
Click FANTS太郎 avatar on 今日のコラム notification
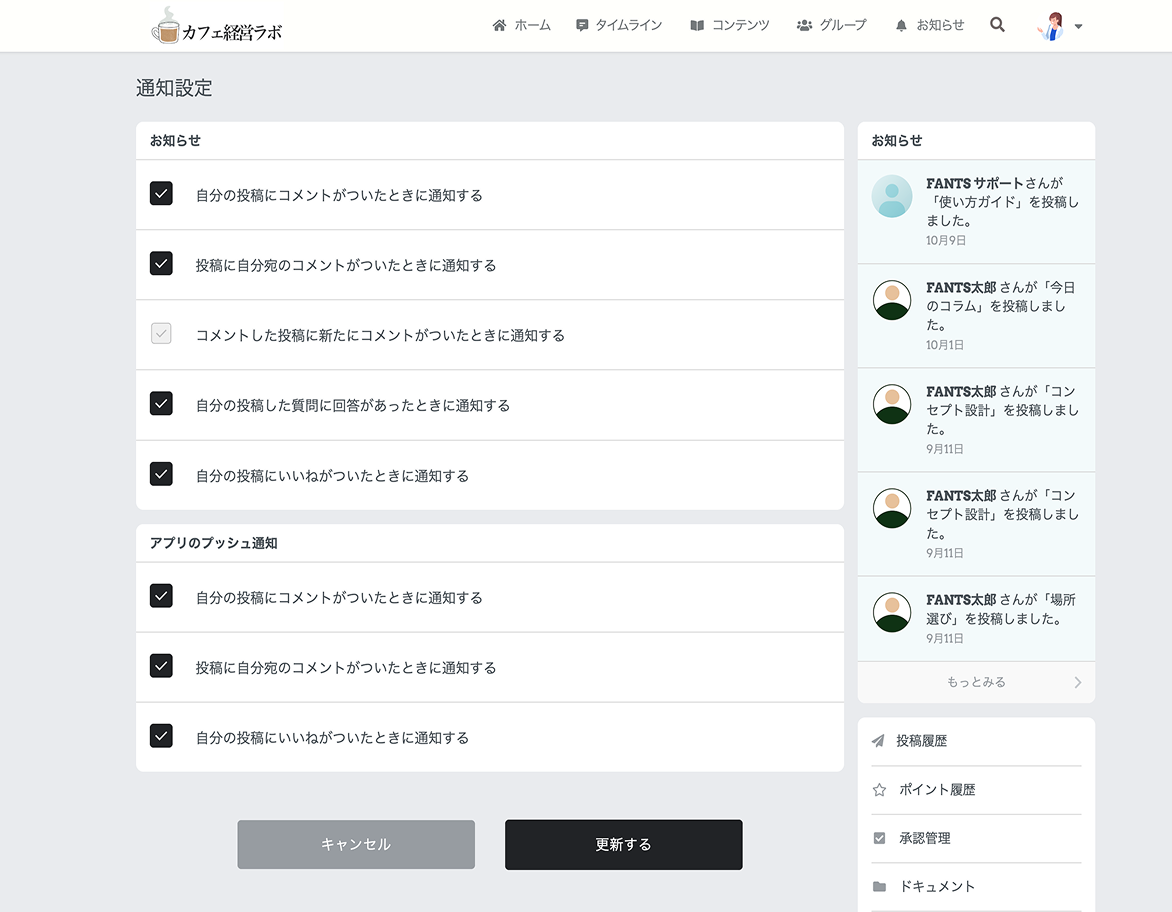pos(892,300)
